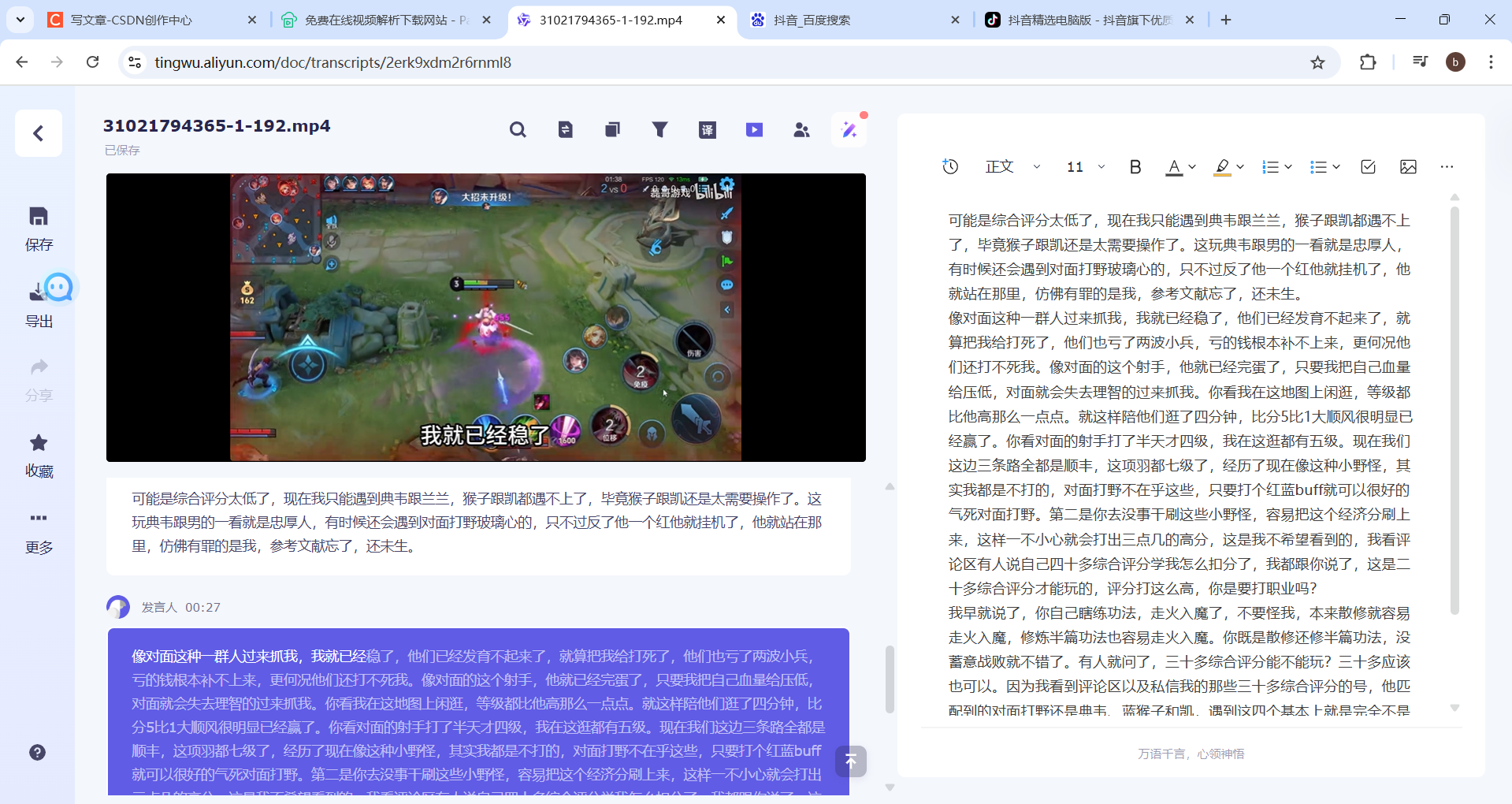This screenshot has height=804, width=1512.
Task: Open the browser extensions puzzle icon
Action: (x=1368, y=62)
